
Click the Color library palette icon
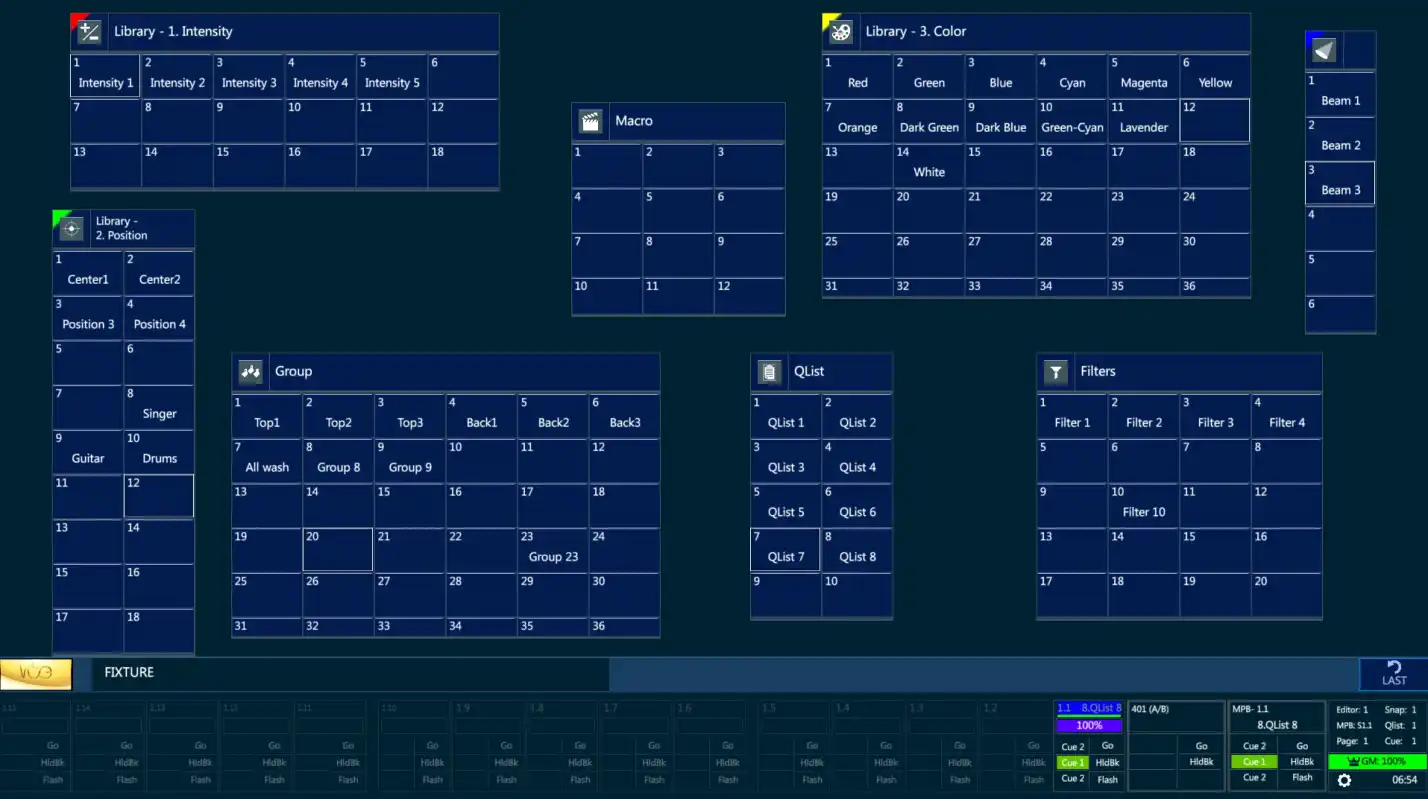[x=841, y=32]
